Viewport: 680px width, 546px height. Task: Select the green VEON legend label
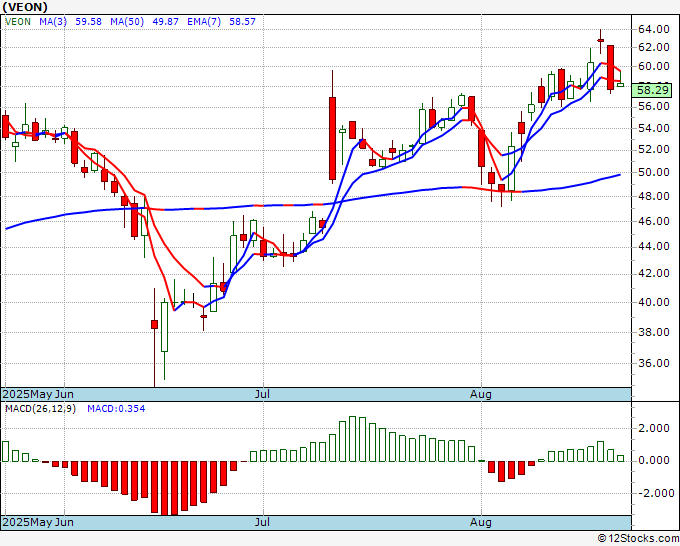coord(18,22)
